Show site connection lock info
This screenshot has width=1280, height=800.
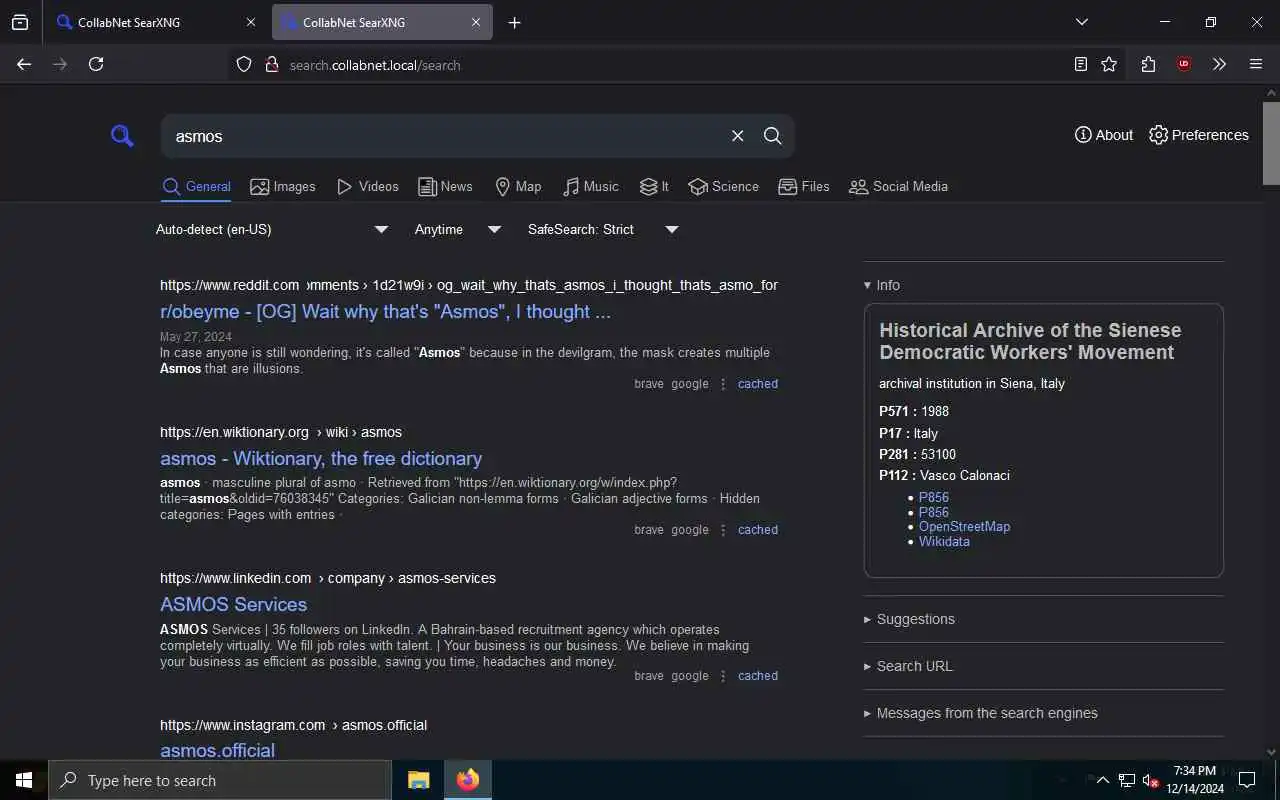[271, 65]
